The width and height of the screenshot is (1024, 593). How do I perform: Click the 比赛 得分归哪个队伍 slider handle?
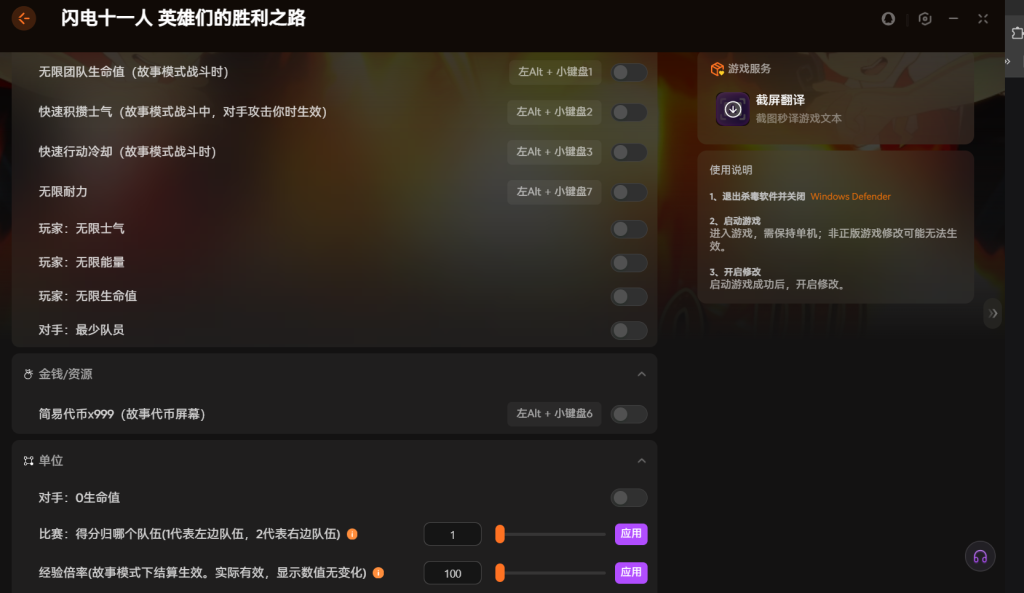pyautogui.click(x=500, y=534)
